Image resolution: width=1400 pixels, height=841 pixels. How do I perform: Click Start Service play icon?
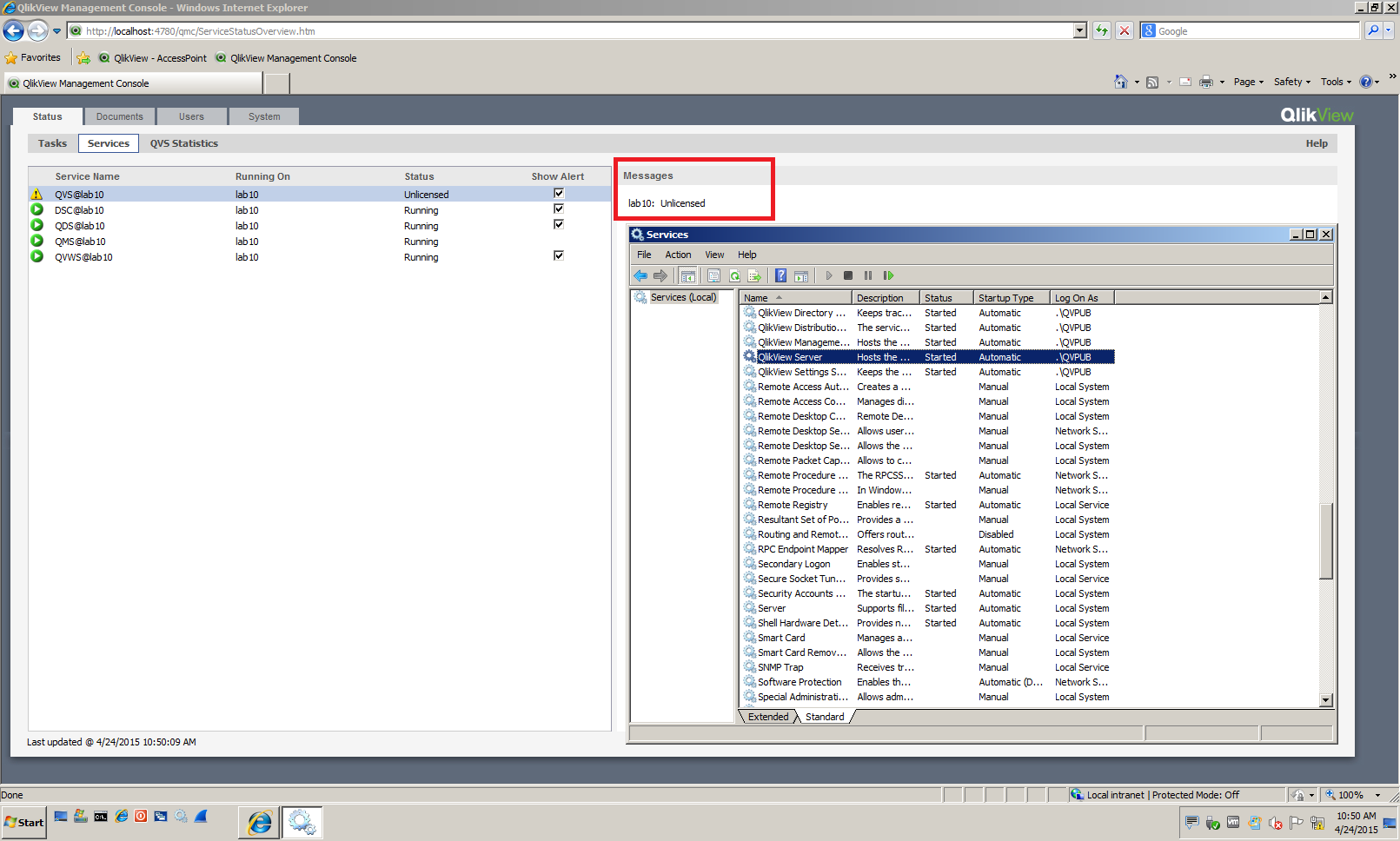[829, 276]
